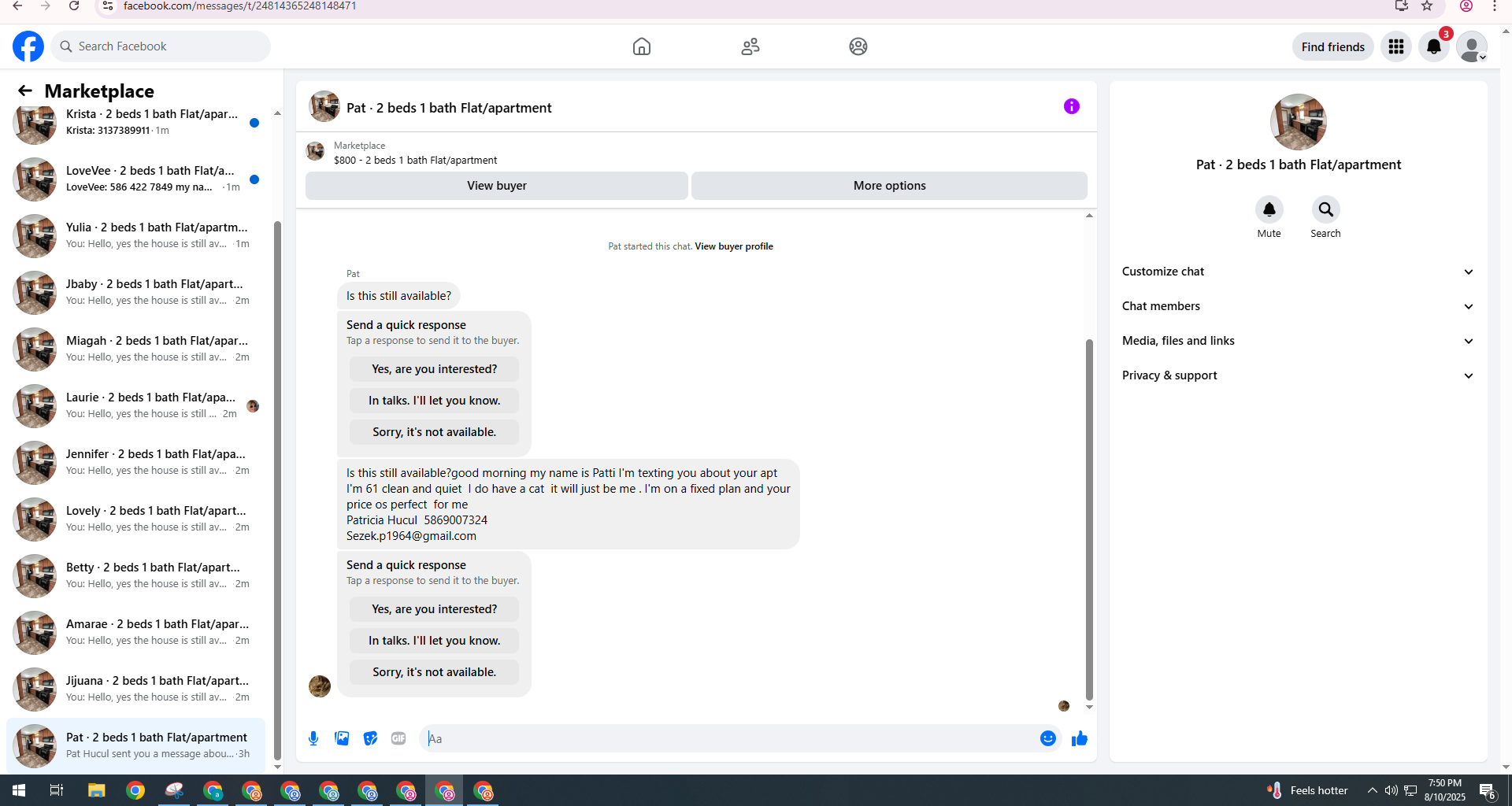Pick a GIF with the GIF icon
The height and width of the screenshot is (806, 1512).
[x=398, y=738]
